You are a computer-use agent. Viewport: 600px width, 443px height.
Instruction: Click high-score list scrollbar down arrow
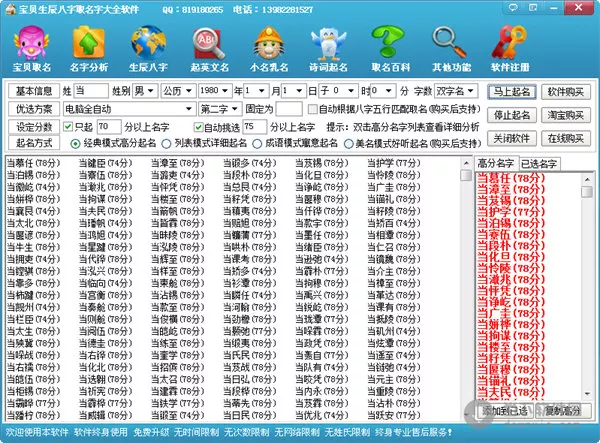point(587,394)
